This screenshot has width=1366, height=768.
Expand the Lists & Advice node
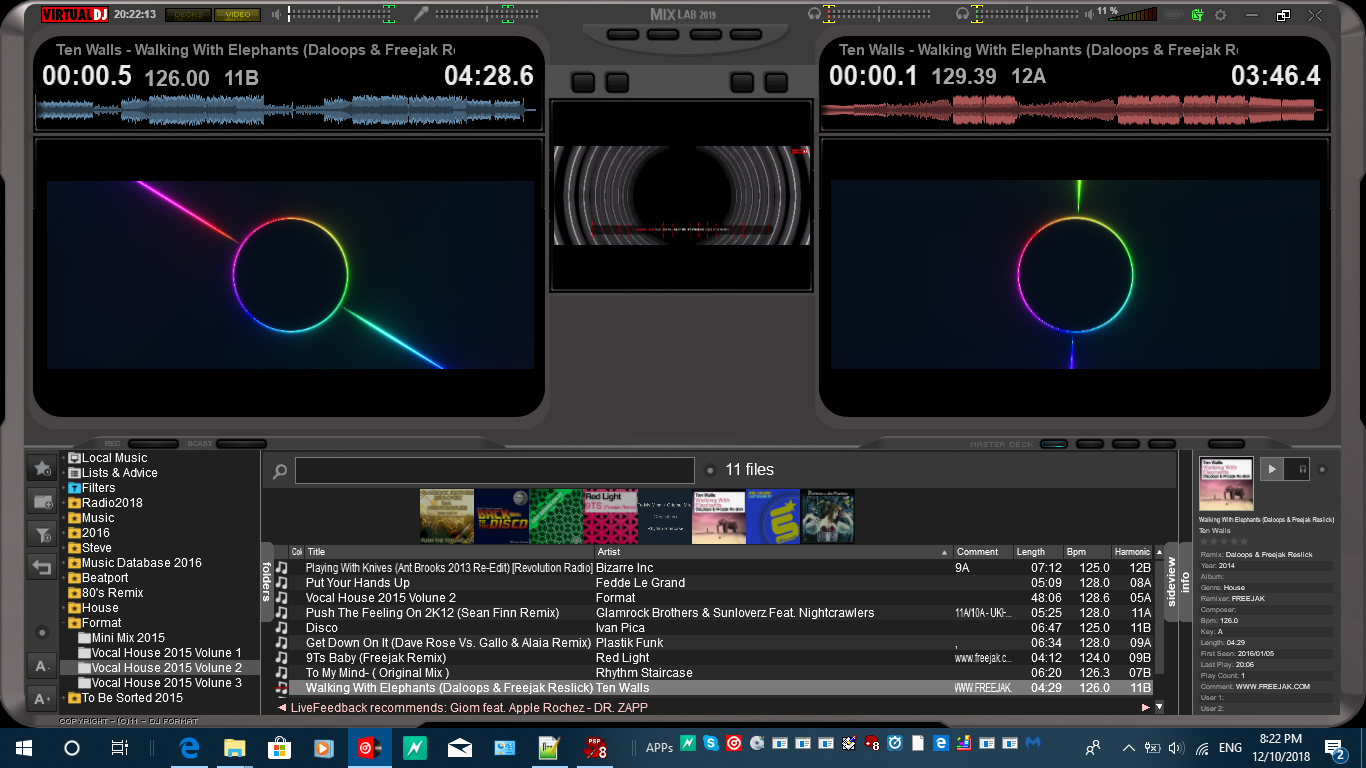[64, 473]
